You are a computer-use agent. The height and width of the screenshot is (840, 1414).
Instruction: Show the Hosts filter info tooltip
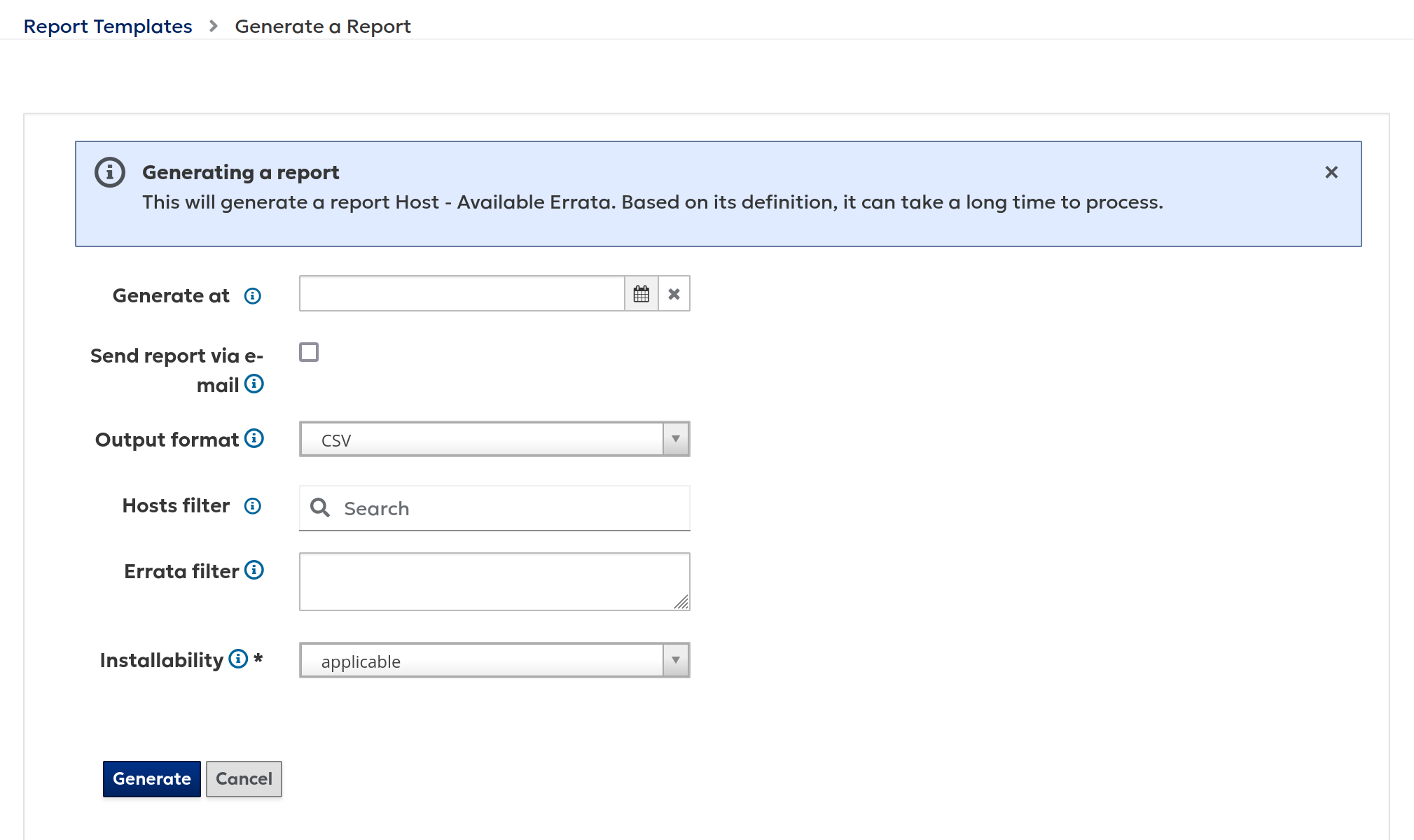click(x=251, y=505)
